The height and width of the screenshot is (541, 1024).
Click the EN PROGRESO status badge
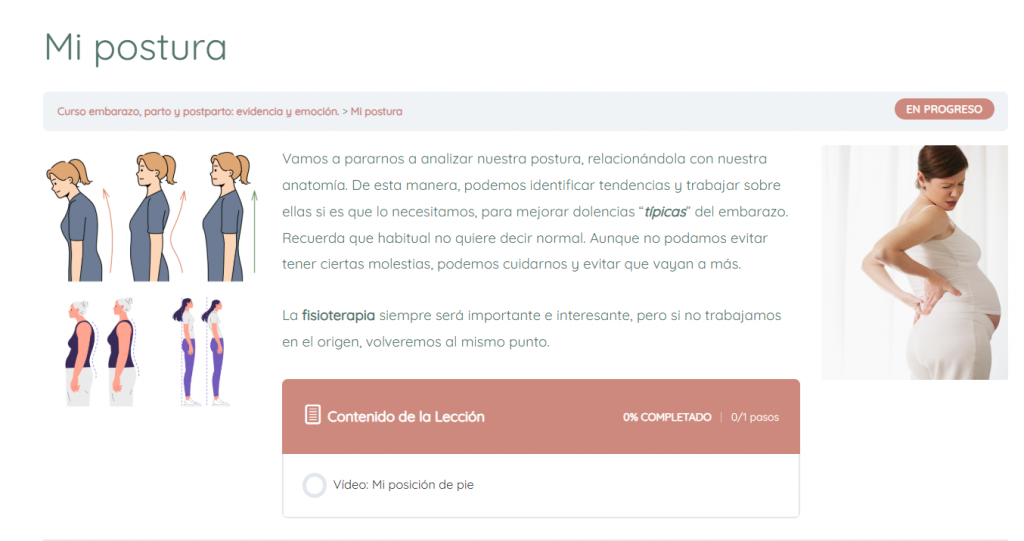pyautogui.click(x=943, y=109)
